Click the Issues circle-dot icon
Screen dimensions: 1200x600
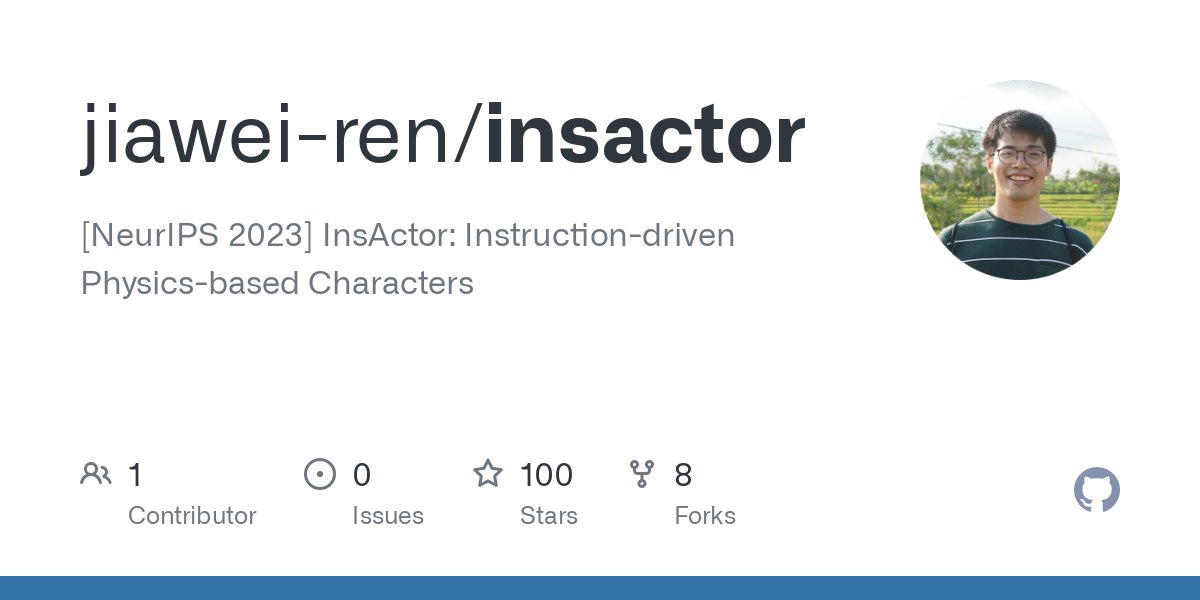point(320,474)
